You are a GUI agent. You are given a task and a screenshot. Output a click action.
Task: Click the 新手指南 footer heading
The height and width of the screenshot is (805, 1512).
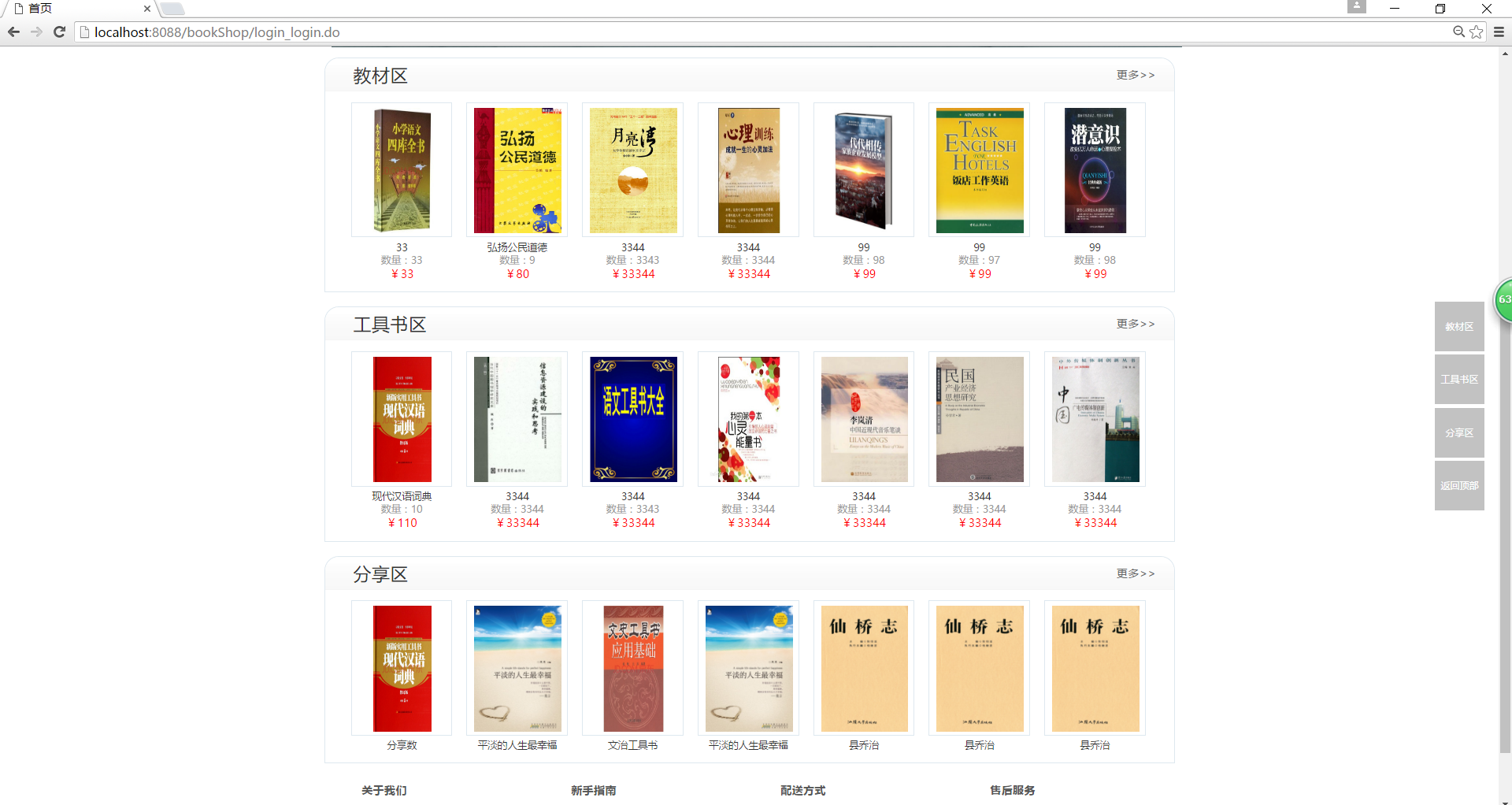click(594, 790)
